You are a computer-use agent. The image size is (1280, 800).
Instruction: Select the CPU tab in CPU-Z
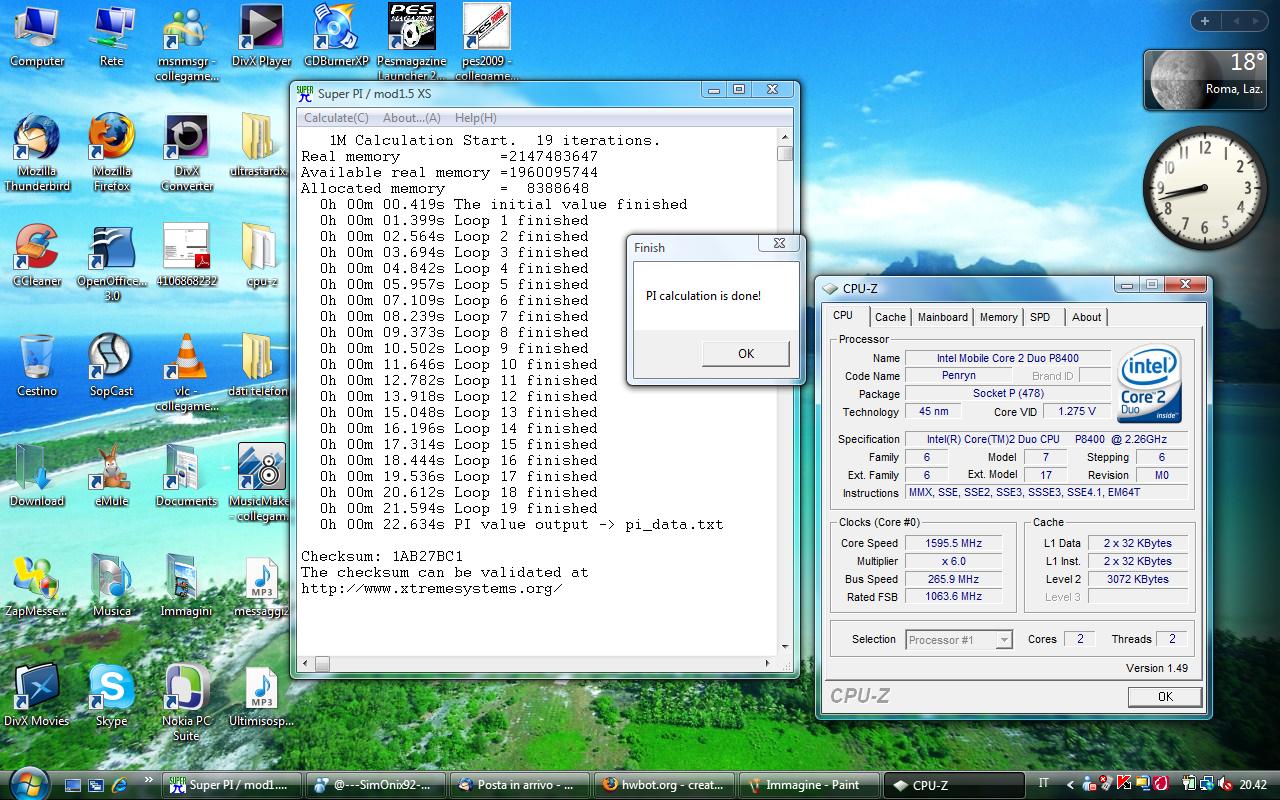pos(844,315)
